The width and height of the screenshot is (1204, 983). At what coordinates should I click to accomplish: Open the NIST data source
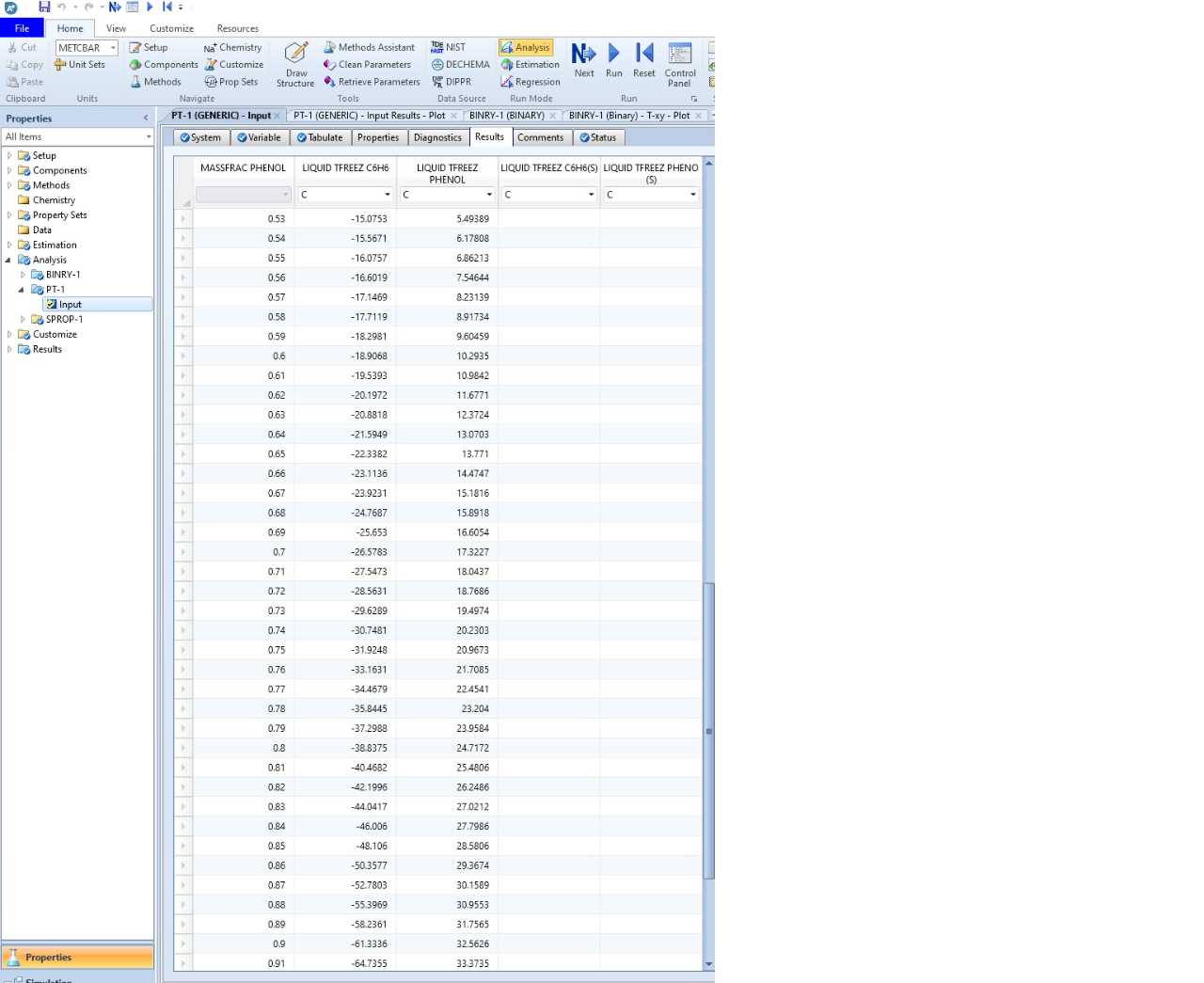pos(448,47)
